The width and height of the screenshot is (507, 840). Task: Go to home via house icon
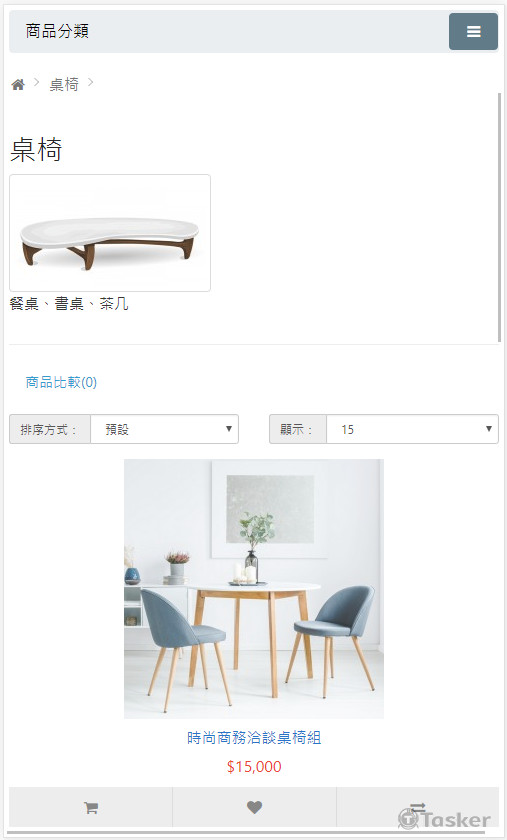18,85
